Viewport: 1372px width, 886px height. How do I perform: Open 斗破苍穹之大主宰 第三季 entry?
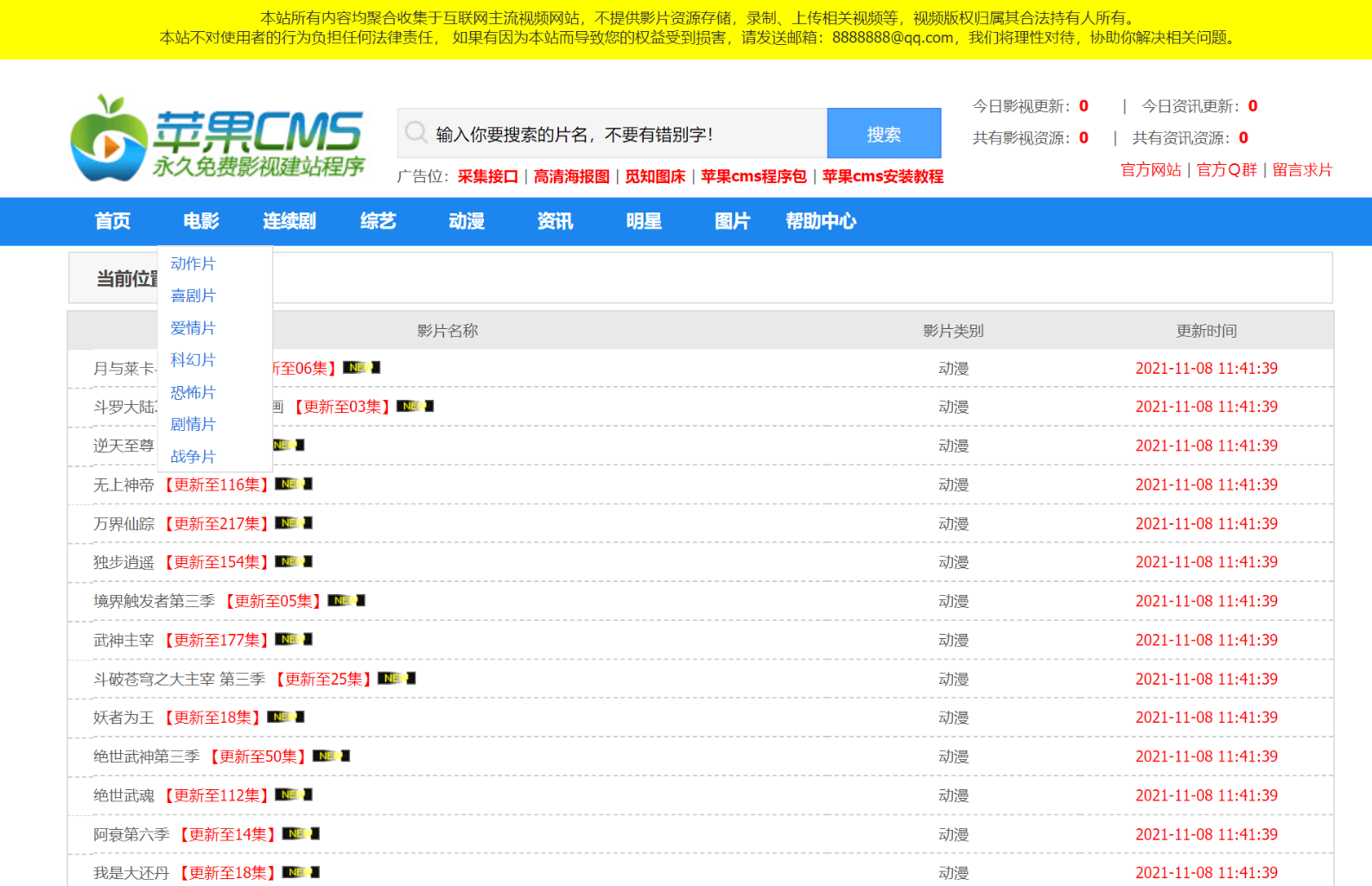(179, 680)
